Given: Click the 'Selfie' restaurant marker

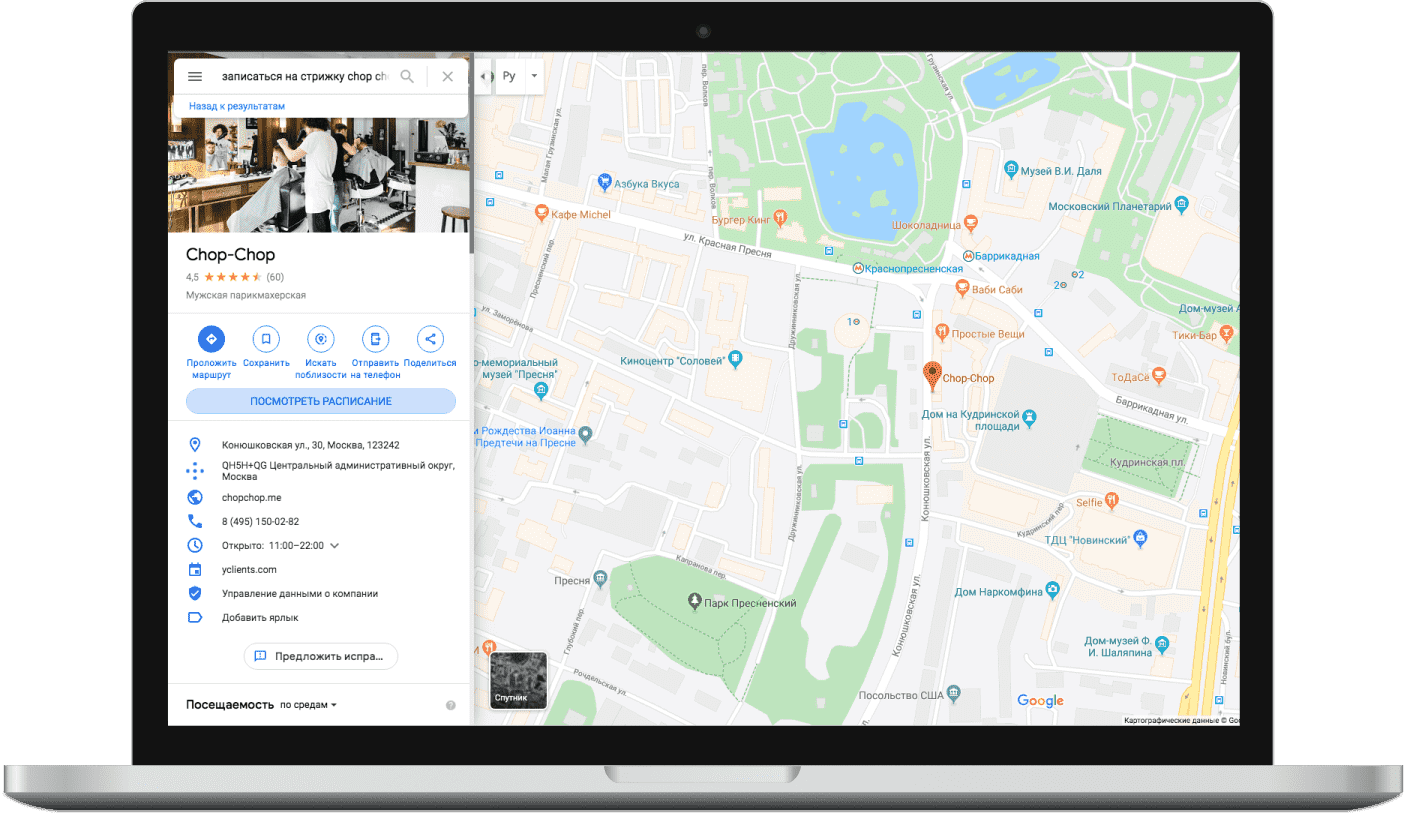Looking at the screenshot, I should click(x=1112, y=501).
